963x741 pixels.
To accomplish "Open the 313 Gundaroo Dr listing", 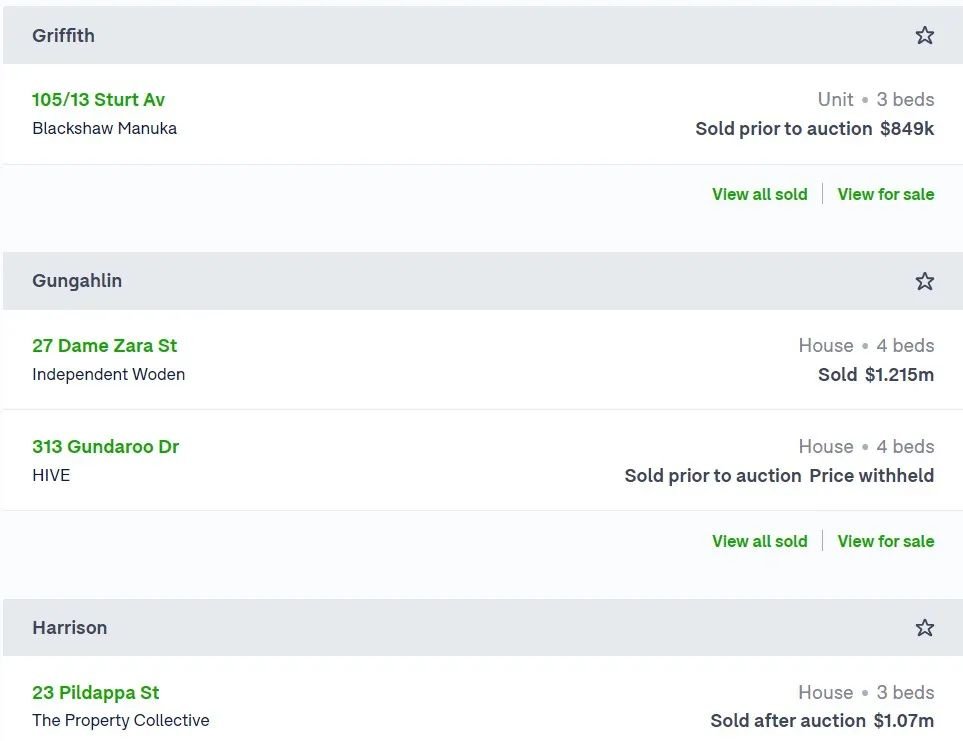I will click(x=106, y=446).
